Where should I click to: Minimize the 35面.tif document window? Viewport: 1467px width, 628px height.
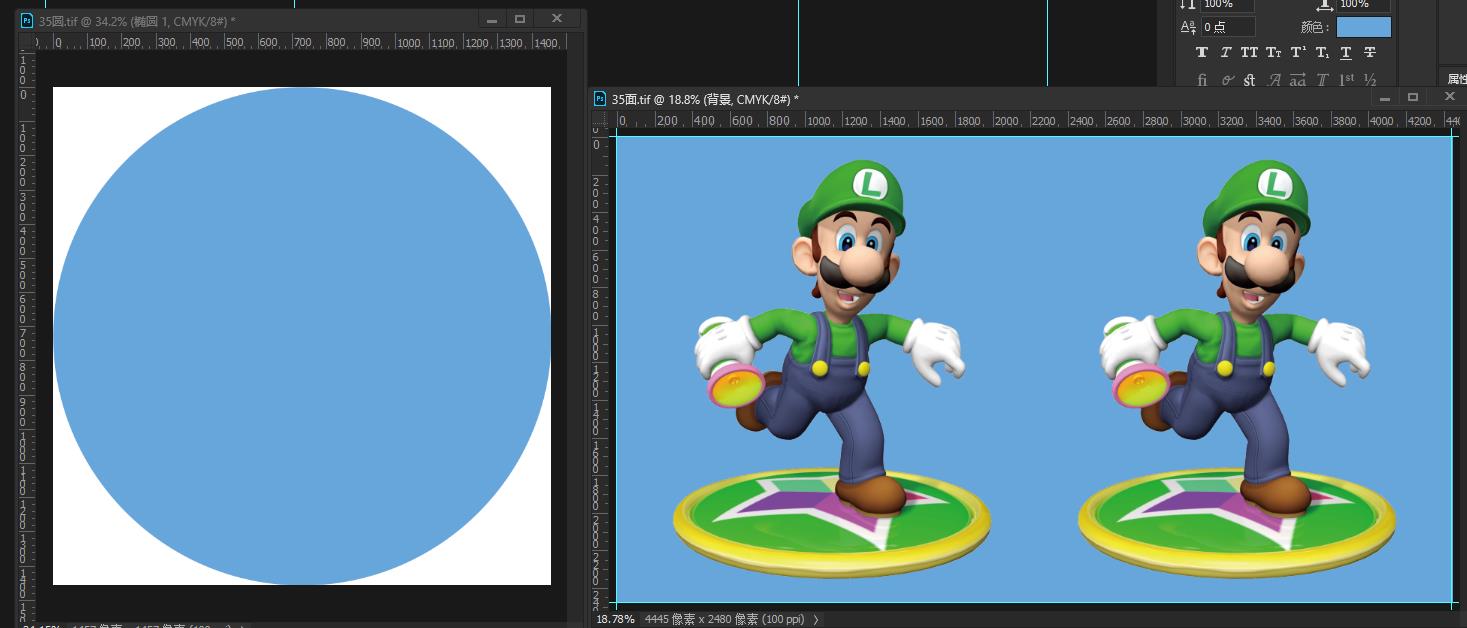1385,98
